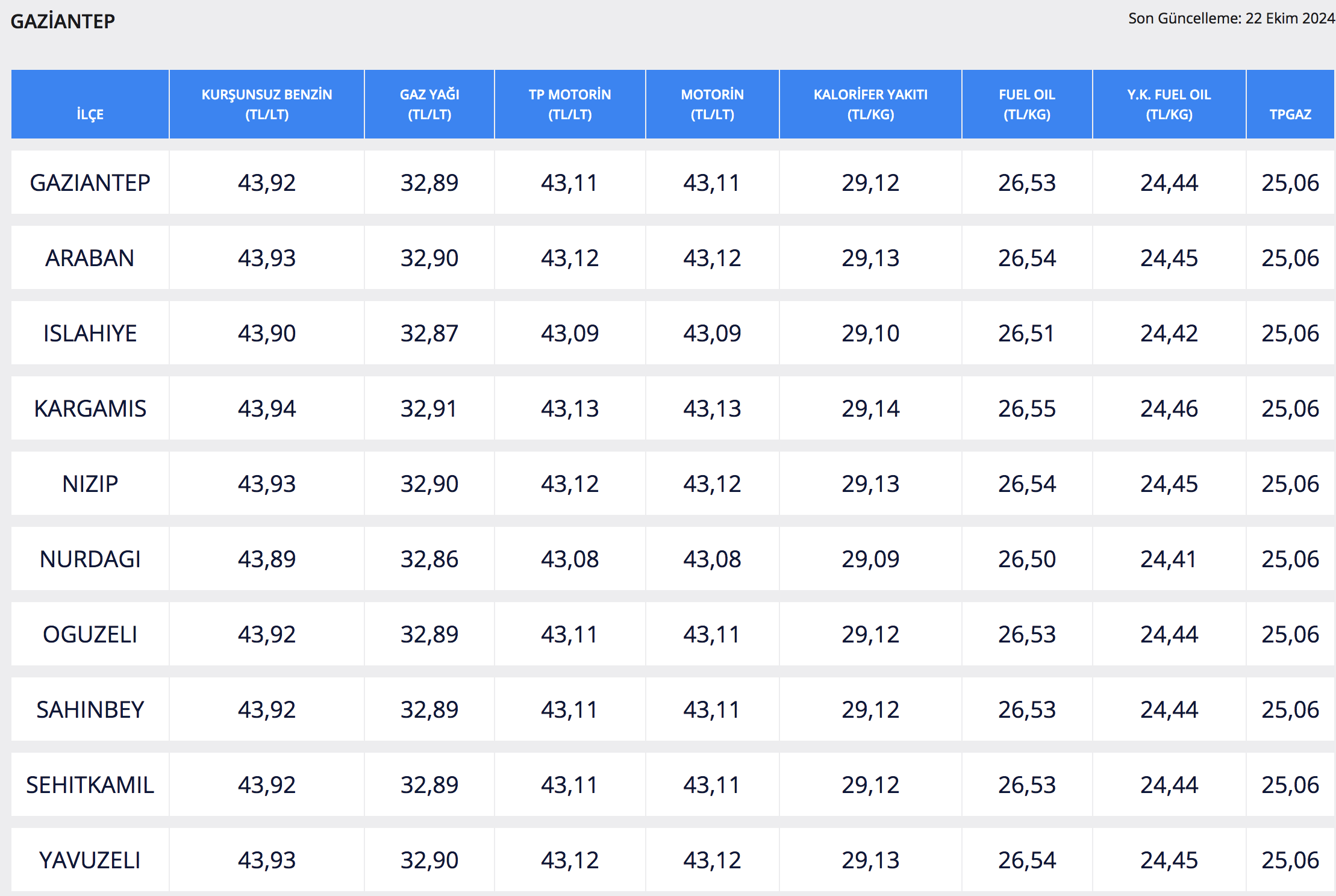Click the ISLAHIYE district name

pyautogui.click(x=90, y=333)
